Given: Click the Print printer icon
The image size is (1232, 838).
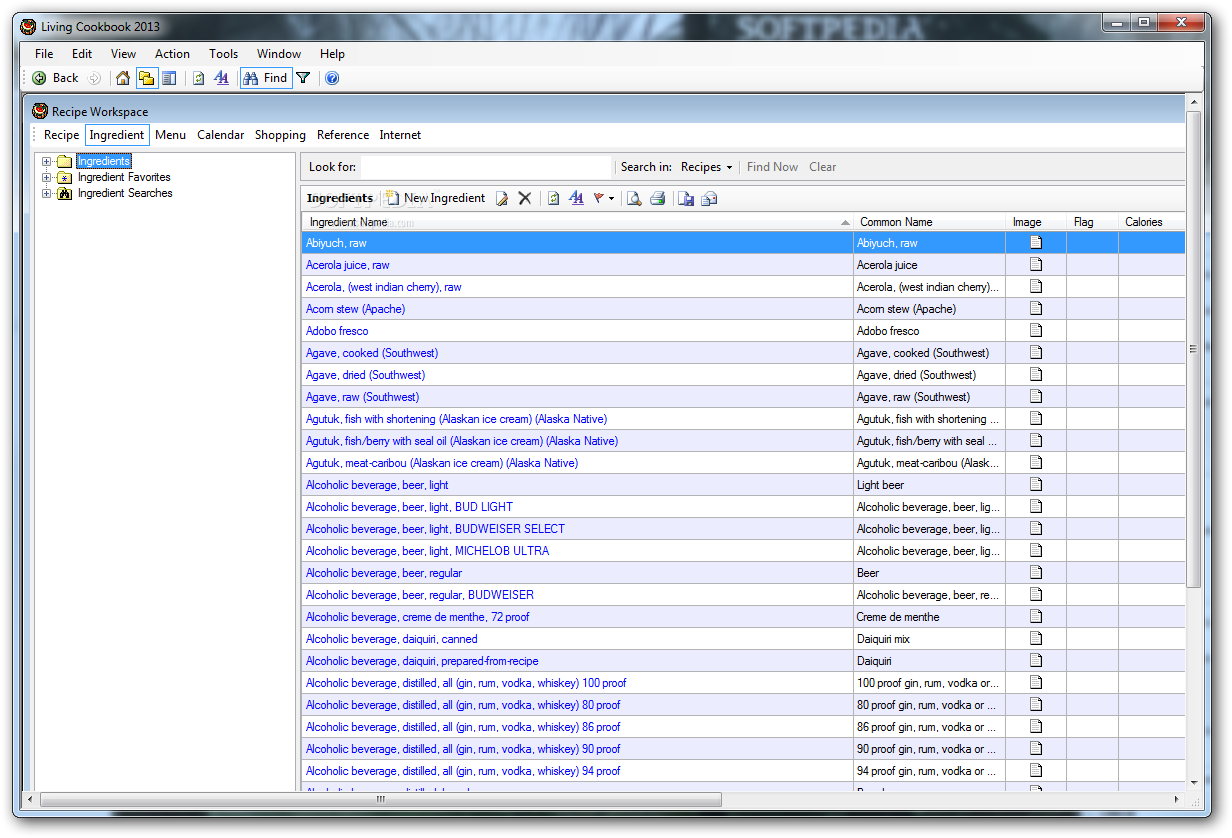Looking at the screenshot, I should 657,198.
